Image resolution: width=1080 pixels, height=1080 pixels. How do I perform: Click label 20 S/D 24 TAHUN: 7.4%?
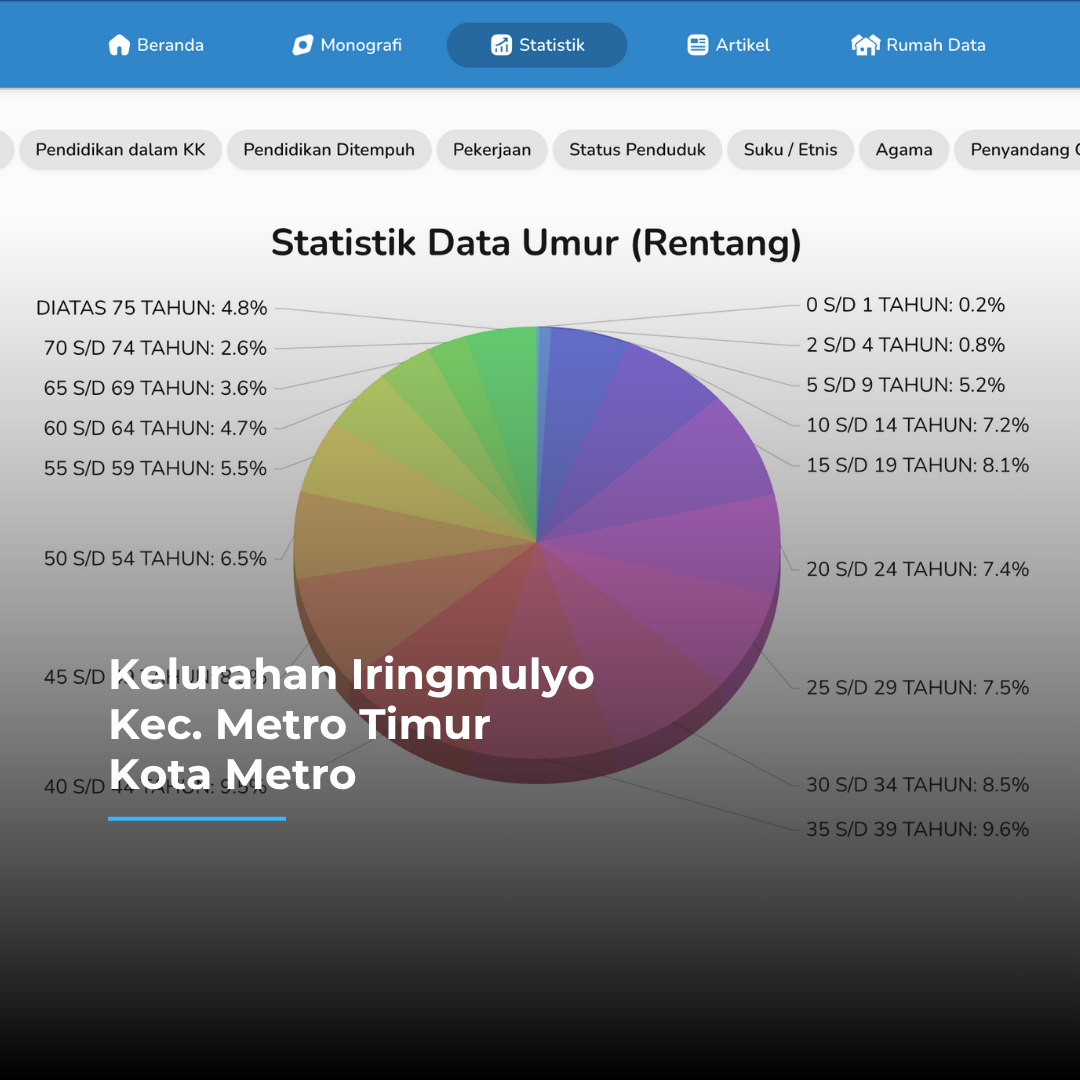click(x=917, y=569)
